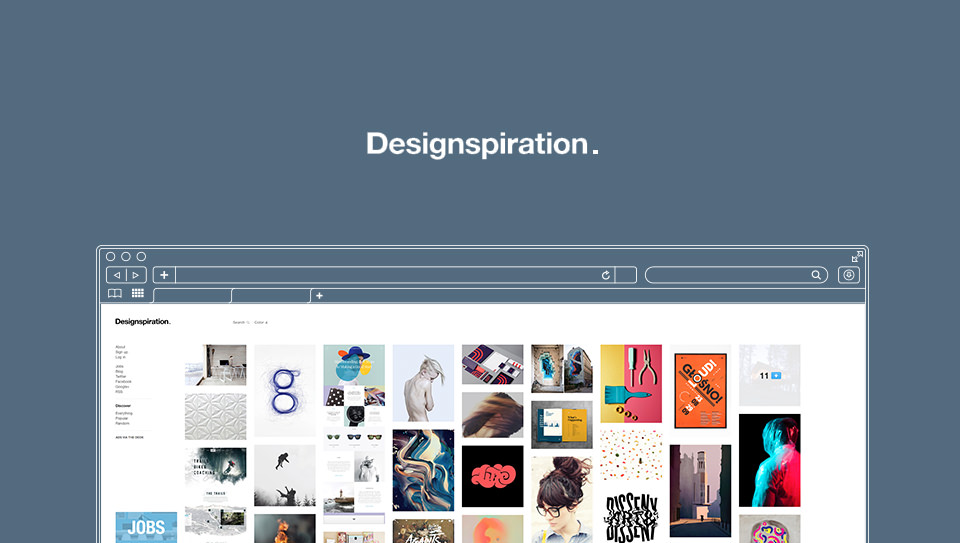Screen dimensions: 960x543
Task: Open the blue letter g thumbnail
Action: pyautogui.click(x=285, y=390)
